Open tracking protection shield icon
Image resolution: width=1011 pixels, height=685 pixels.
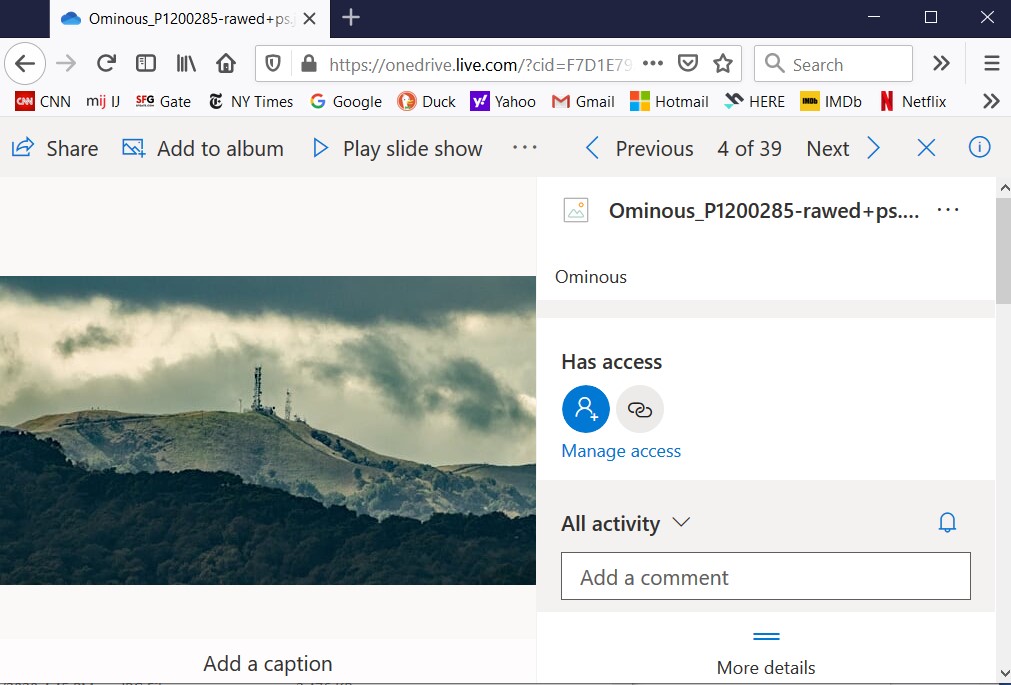point(273,63)
